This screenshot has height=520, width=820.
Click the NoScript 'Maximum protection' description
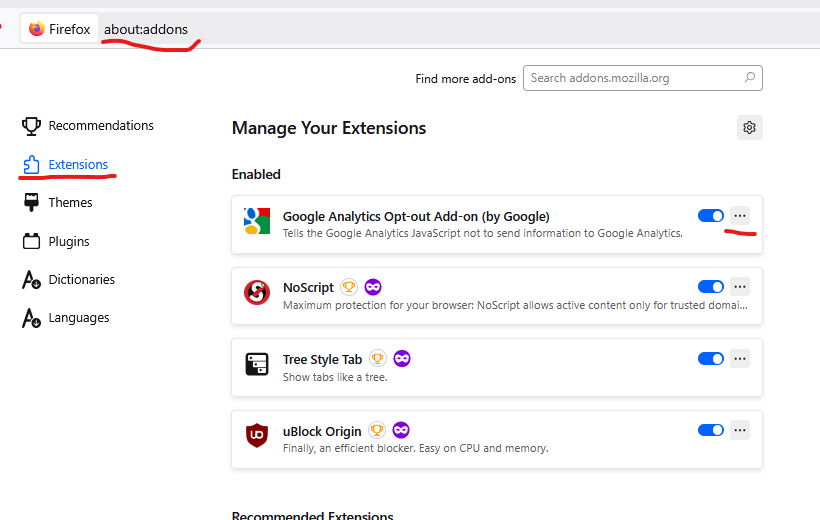pyautogui.click(x=515, y=305)
